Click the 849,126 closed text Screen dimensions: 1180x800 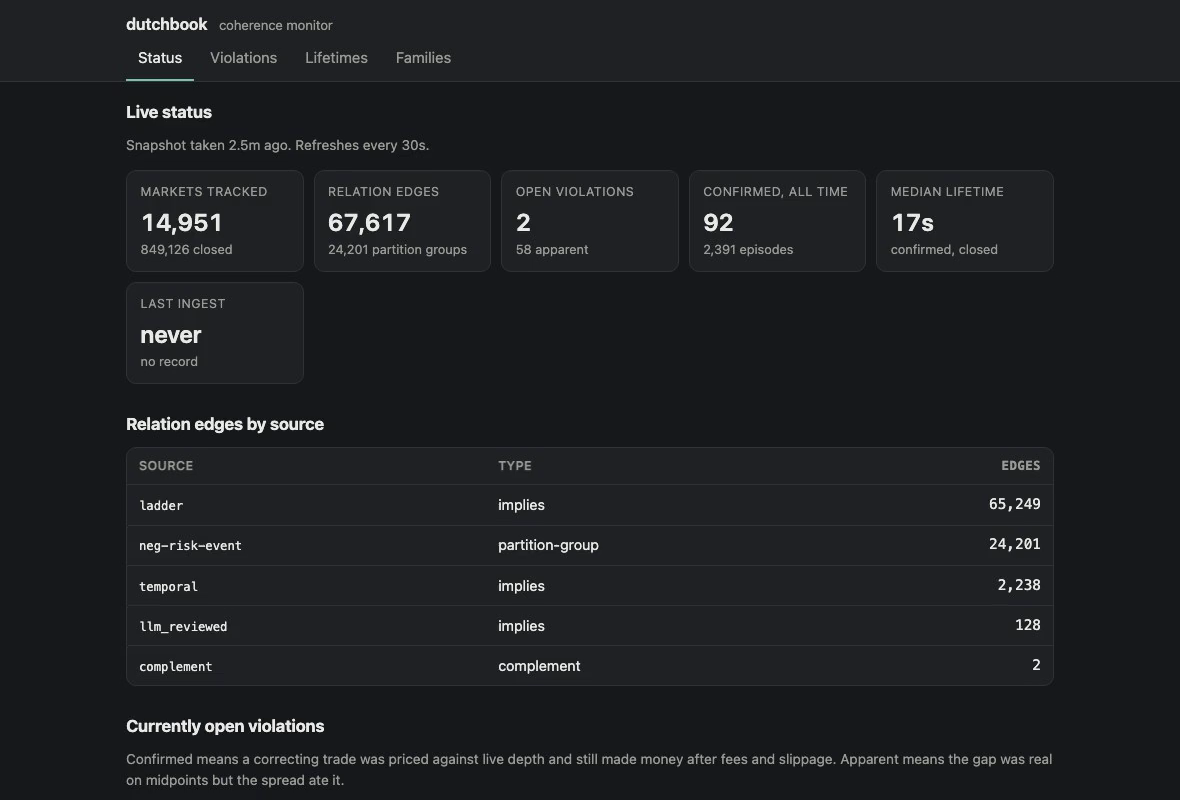(186, 249)
